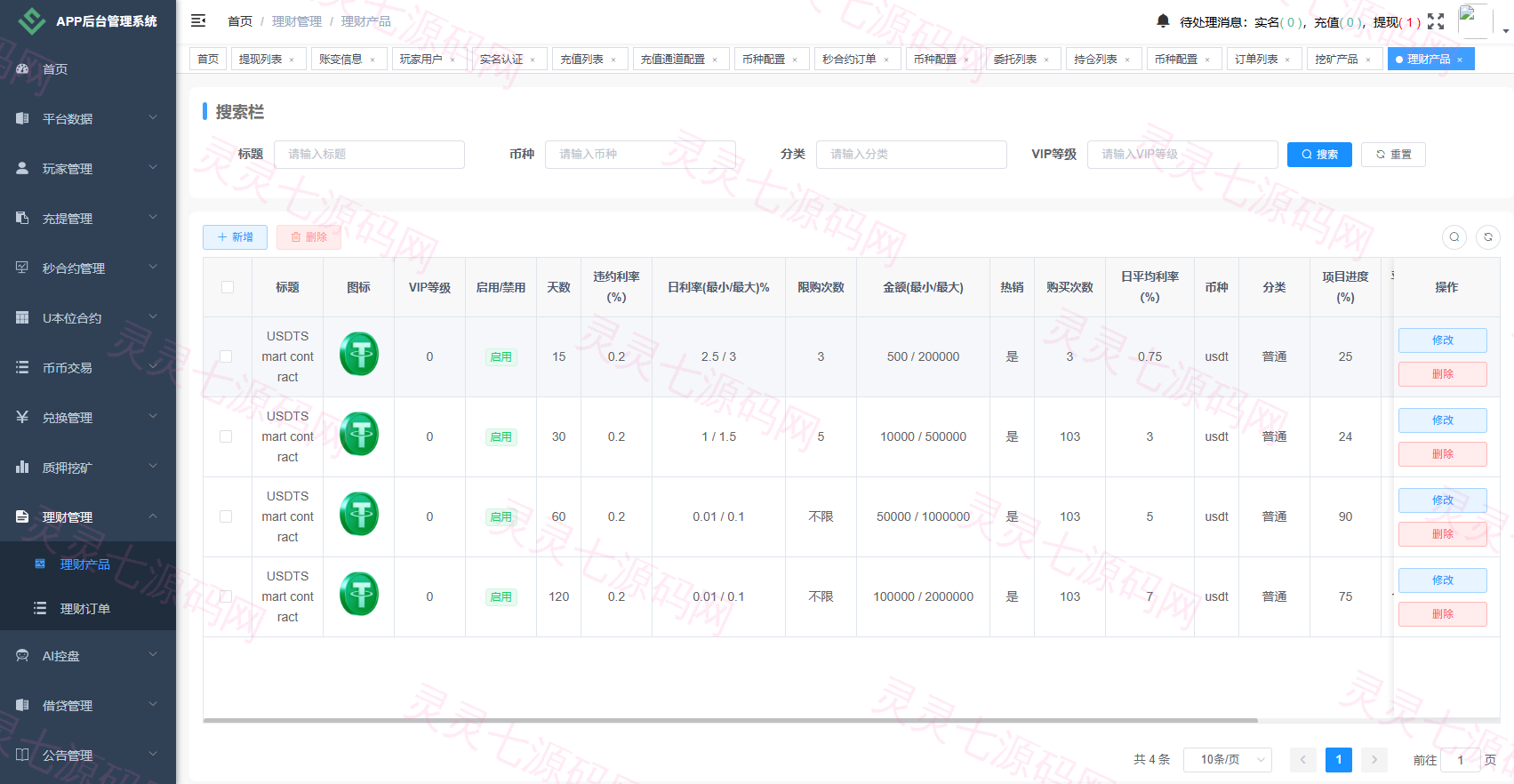Close the 提现列表 tab
Viewport: 1514px width, 784px height.
pyautogui.click(x=292, y=60)
